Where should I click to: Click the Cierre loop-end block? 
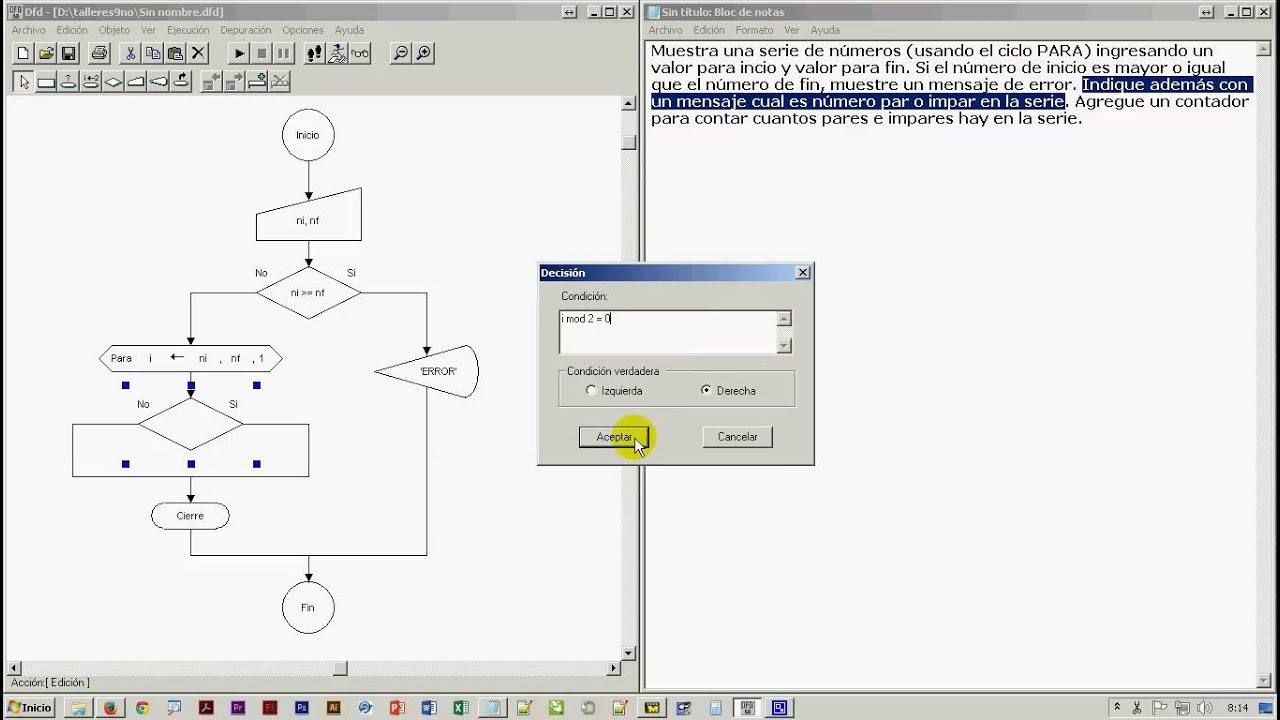[x=190, y=516]
